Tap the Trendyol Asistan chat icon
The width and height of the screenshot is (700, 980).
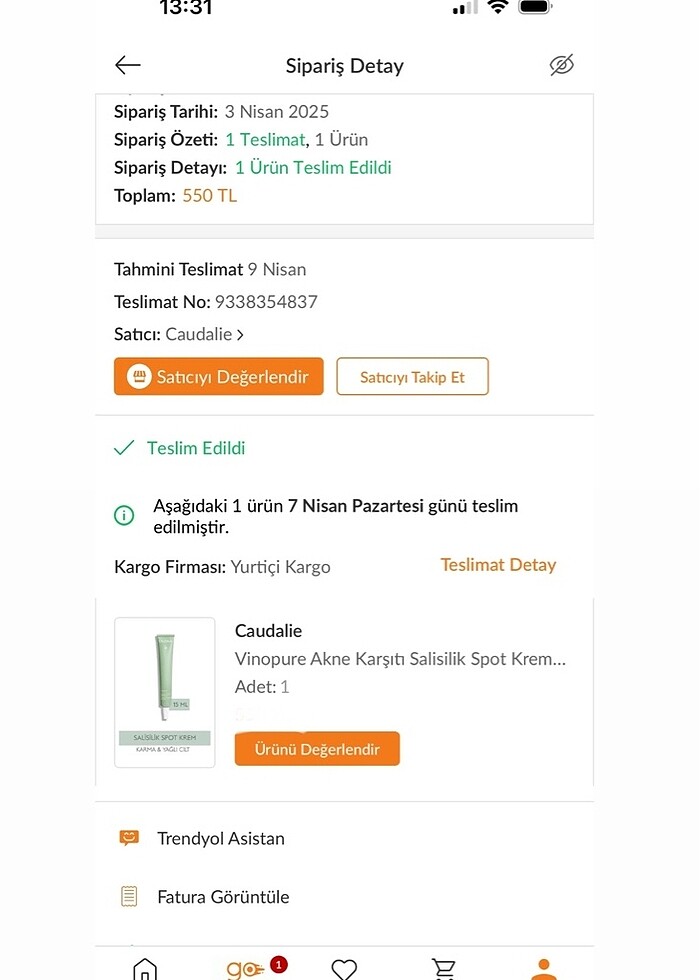[129, 838]
